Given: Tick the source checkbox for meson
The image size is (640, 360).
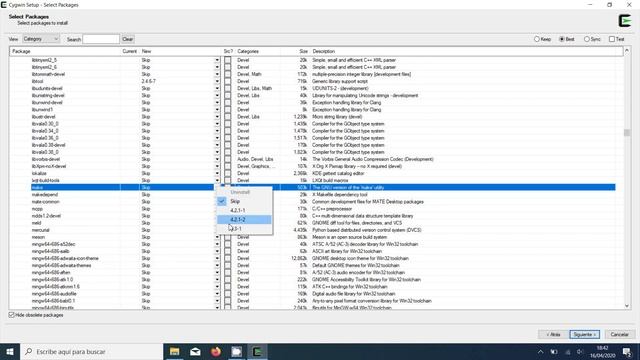Looking at the screenshot, I should [228, 237].
